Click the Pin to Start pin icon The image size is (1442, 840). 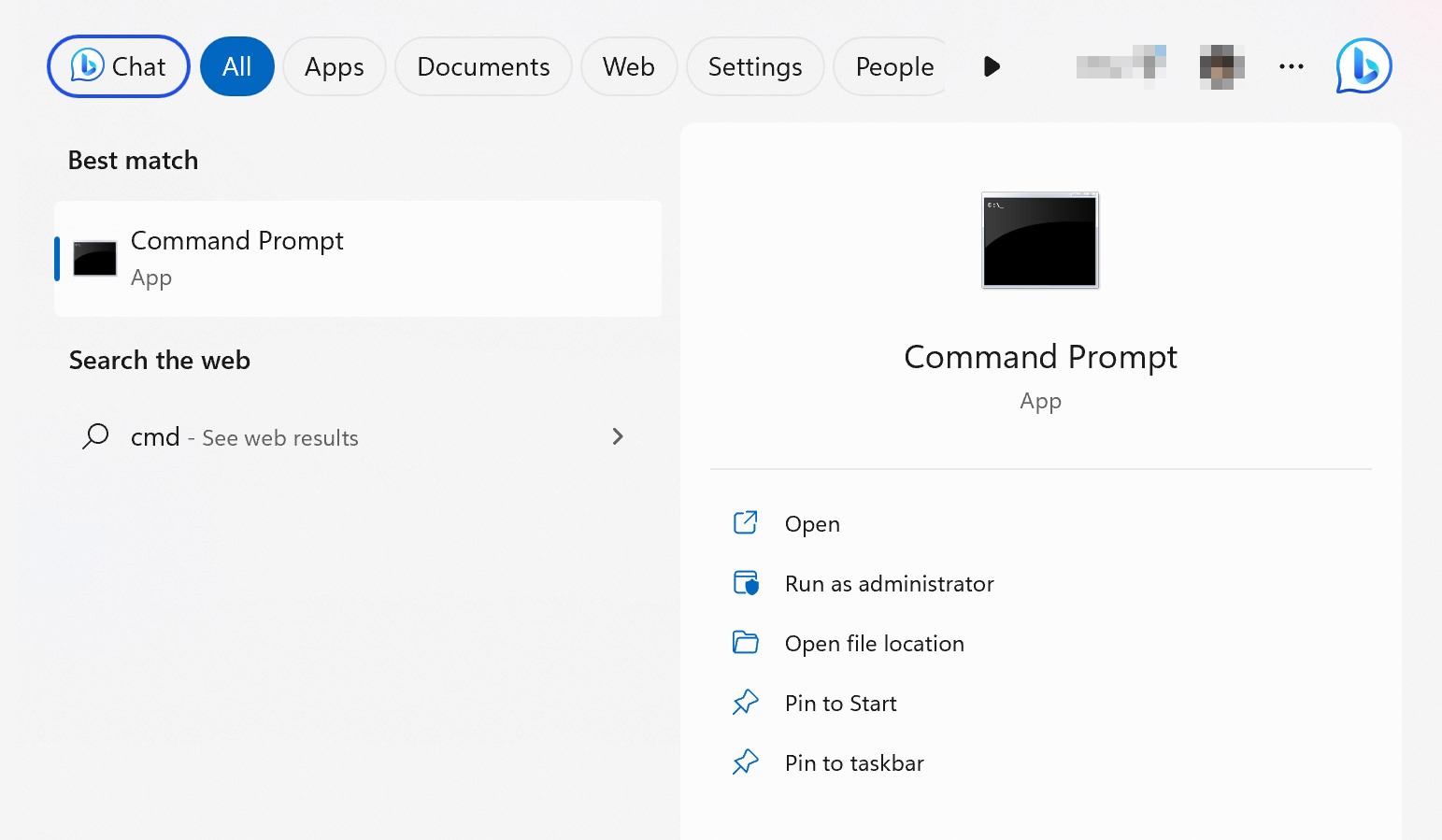[746, 703]
